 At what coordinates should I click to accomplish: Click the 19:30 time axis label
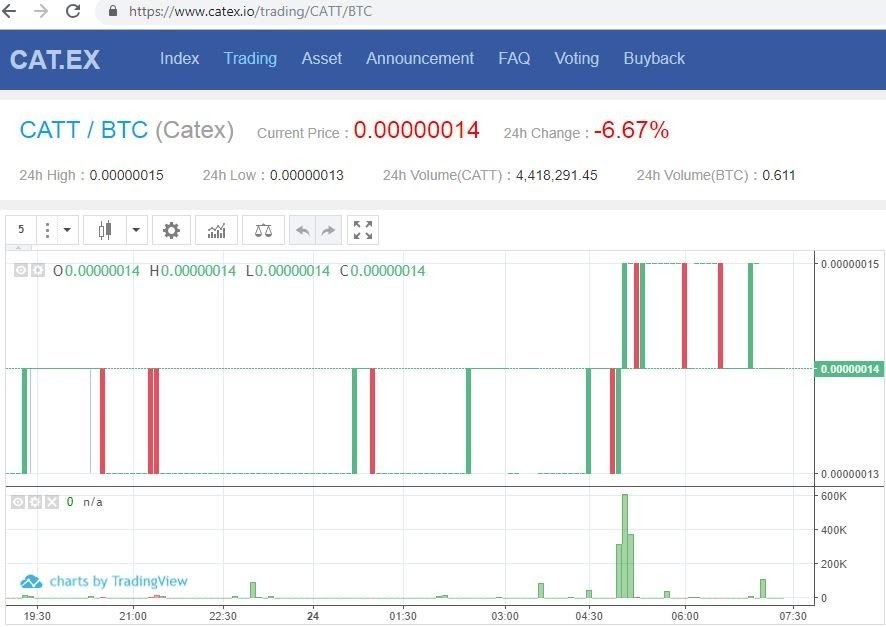tap(37, 616)
